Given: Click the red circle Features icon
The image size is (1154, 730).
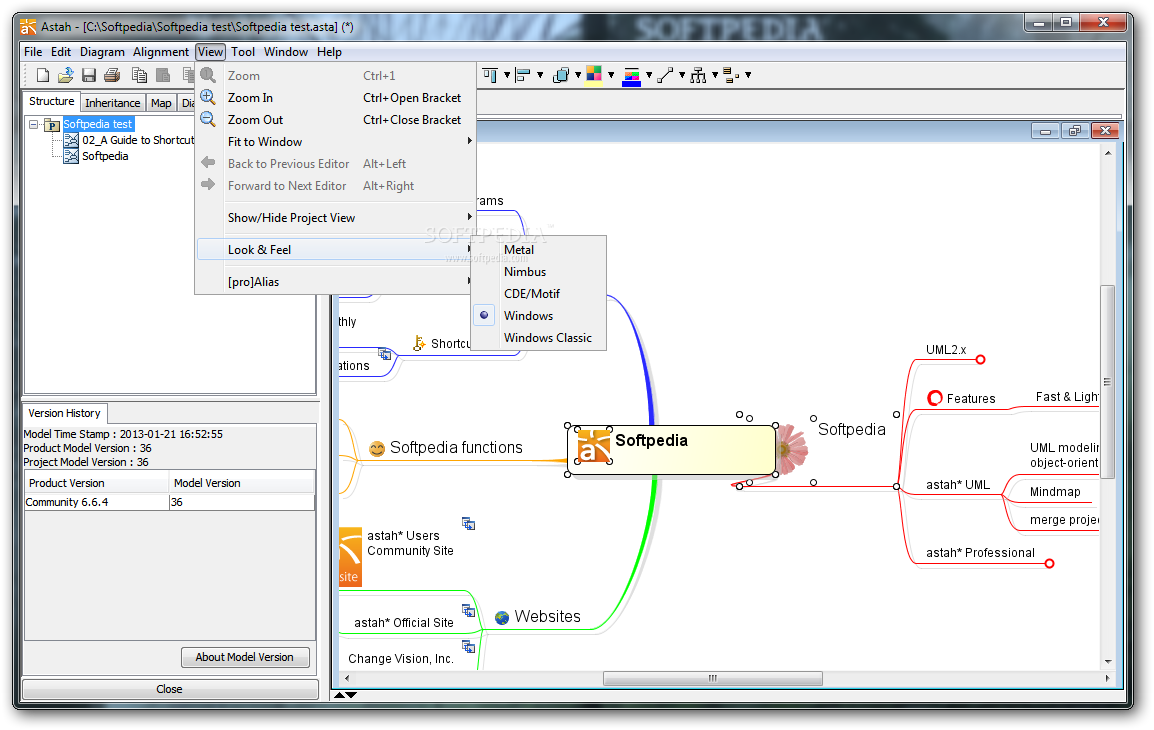Looking at the screenshot, I should click(935, 398).
